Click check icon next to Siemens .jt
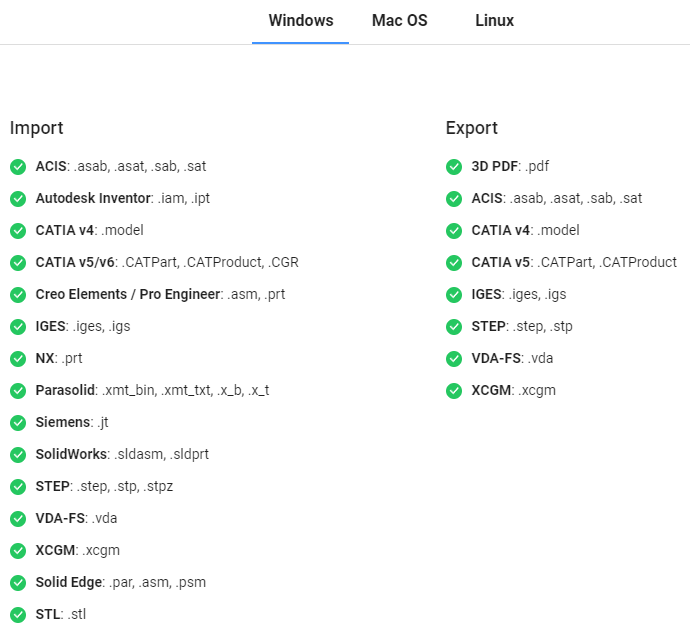690x632 pixels. pyautogui.click(x=18, y=423)
